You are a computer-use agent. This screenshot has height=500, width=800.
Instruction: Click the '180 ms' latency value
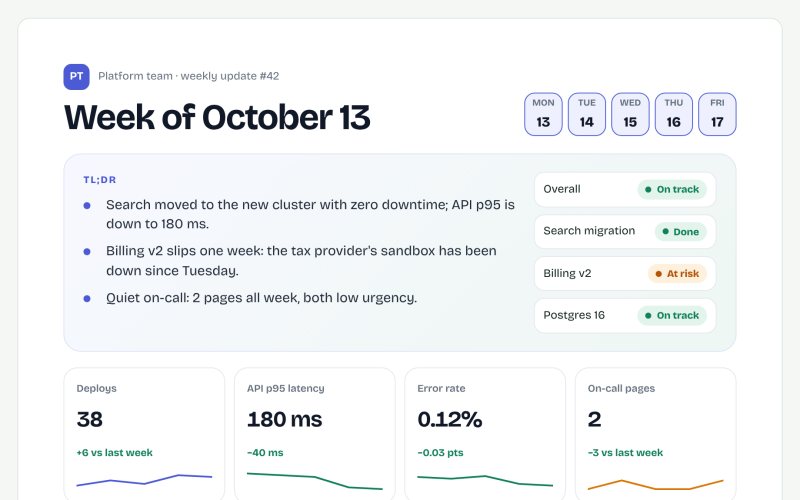285,419
